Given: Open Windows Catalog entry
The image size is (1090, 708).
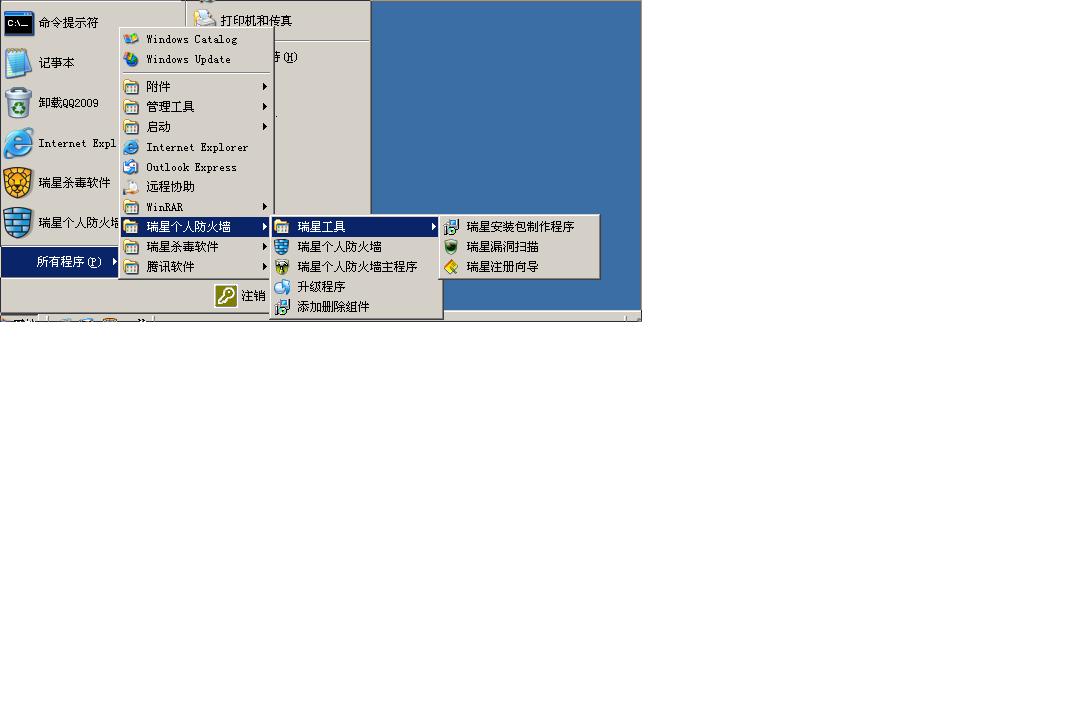Looking at the screenshot, I should tap(196, 39).
